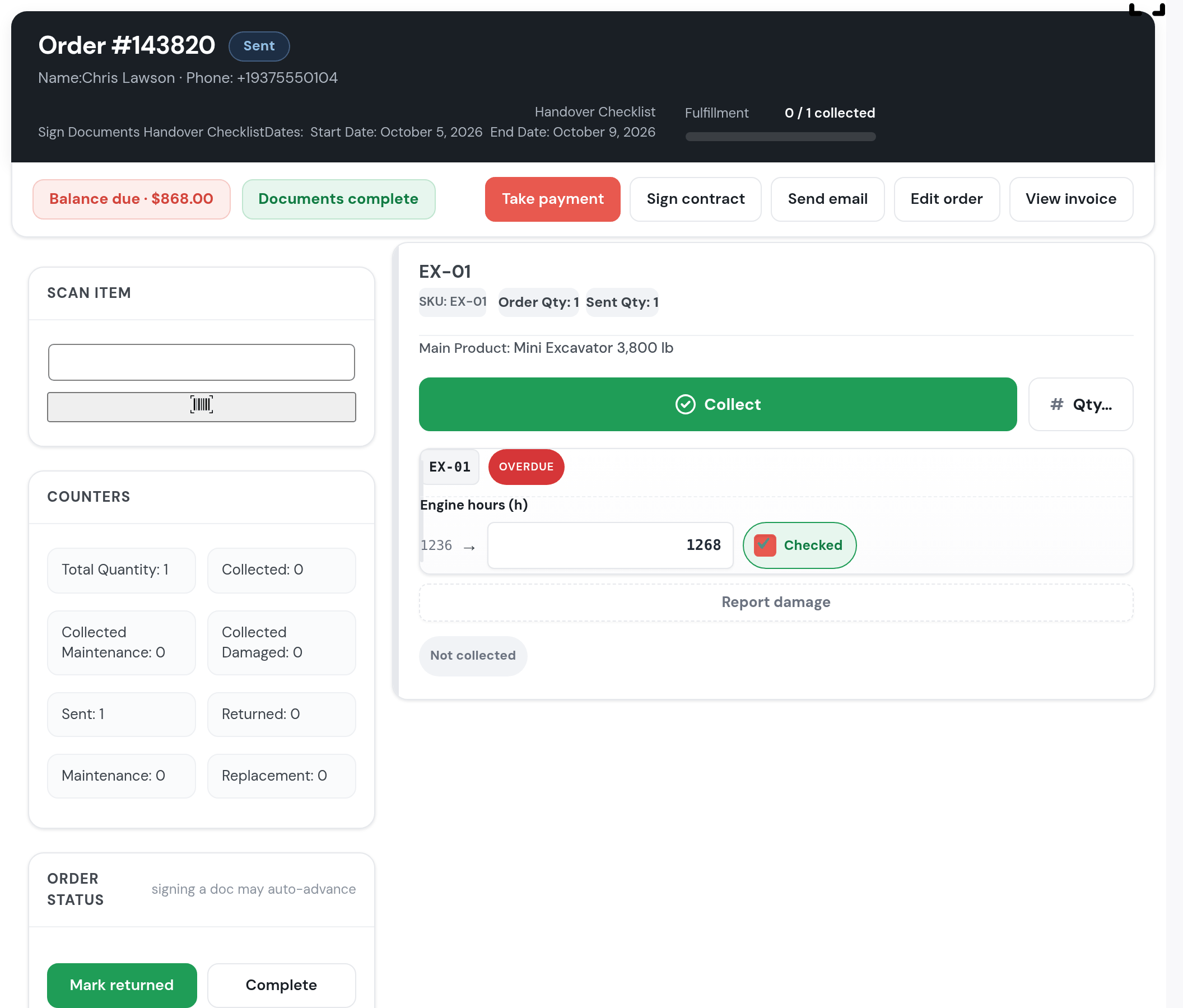The height and width of the screenshot is (1008, 1183).
Task: Click the engine hours input showing 1268
Action: point(610,545)
